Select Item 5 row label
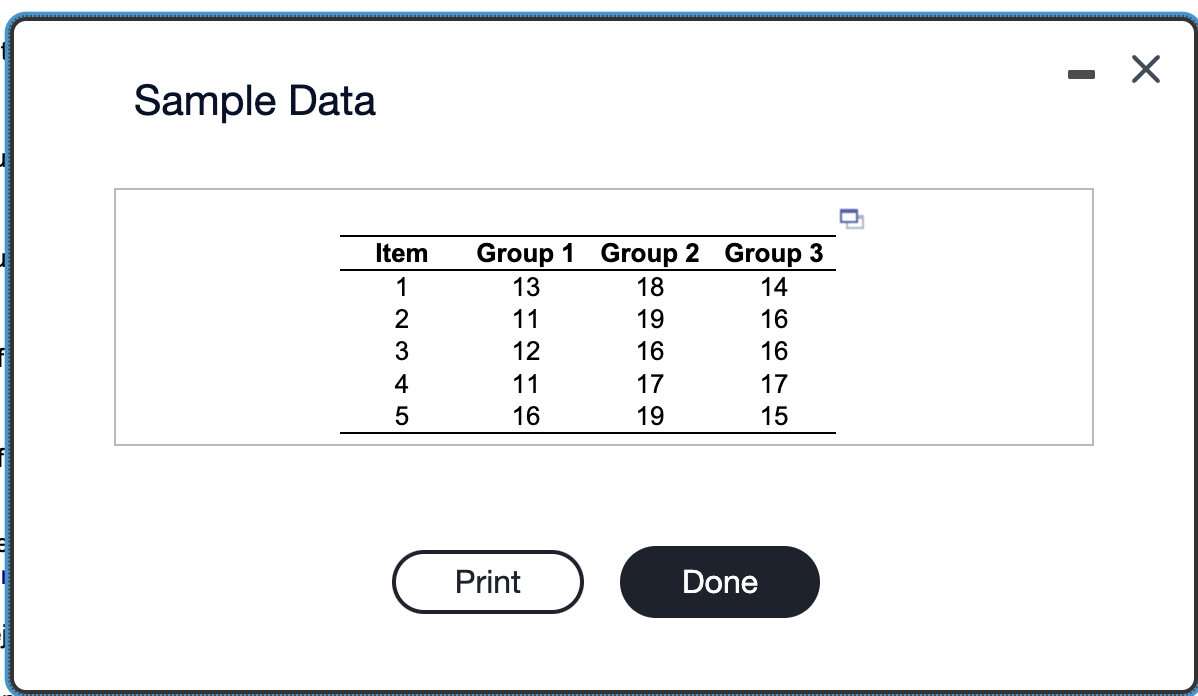1198x696 pixels. click(x=400, y=415)
